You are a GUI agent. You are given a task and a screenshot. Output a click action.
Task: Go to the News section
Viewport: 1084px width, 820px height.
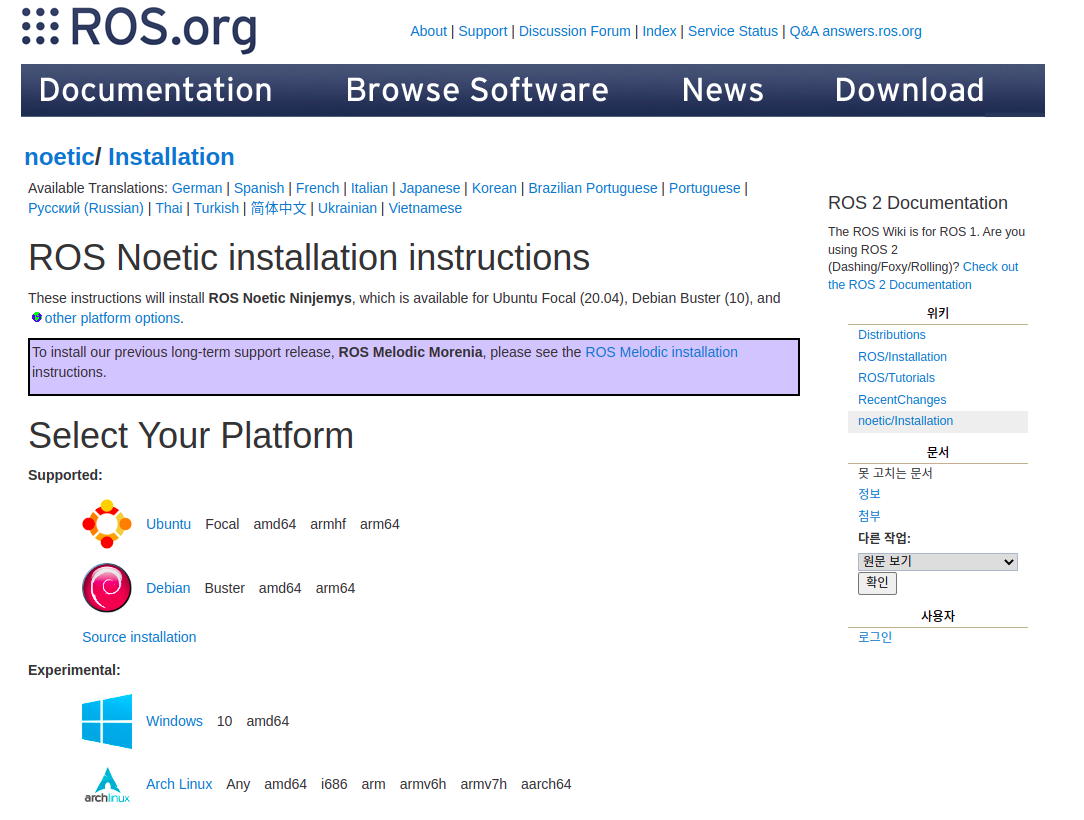point(722,91)
